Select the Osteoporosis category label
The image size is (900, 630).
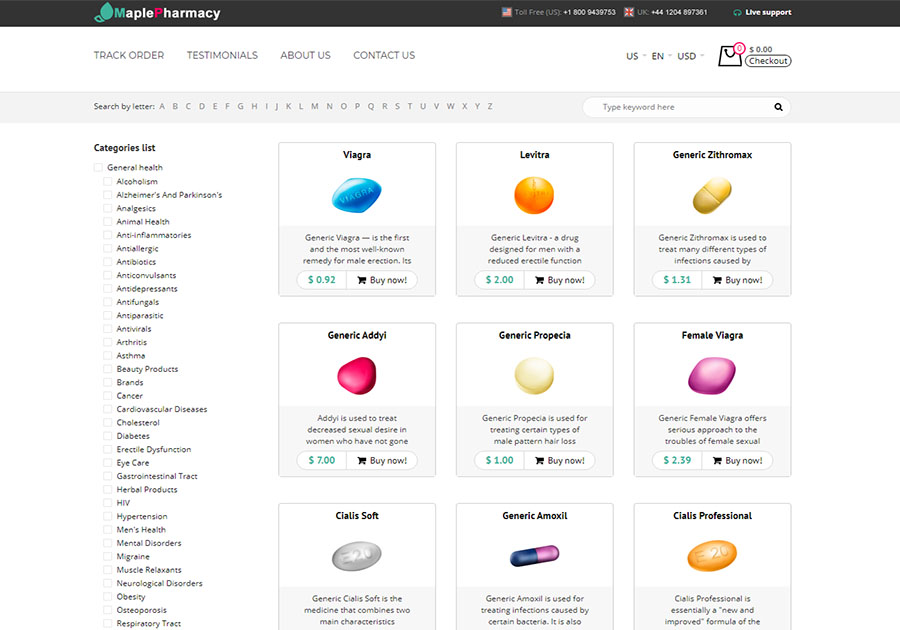pyautogui.click(x=142, y=610)
